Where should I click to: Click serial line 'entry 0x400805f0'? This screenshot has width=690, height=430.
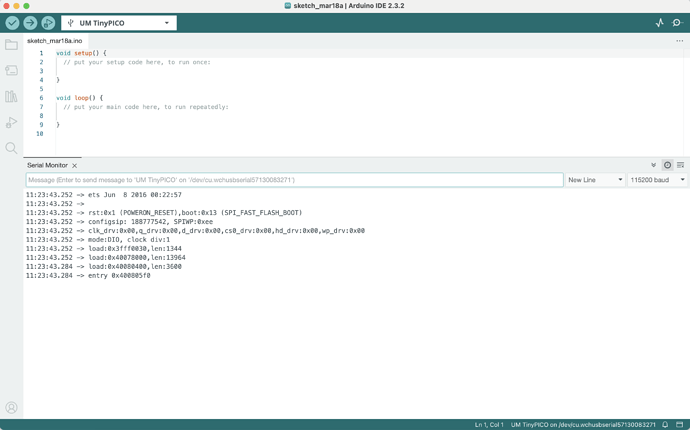pyautogui.click(x=119, y=276)
